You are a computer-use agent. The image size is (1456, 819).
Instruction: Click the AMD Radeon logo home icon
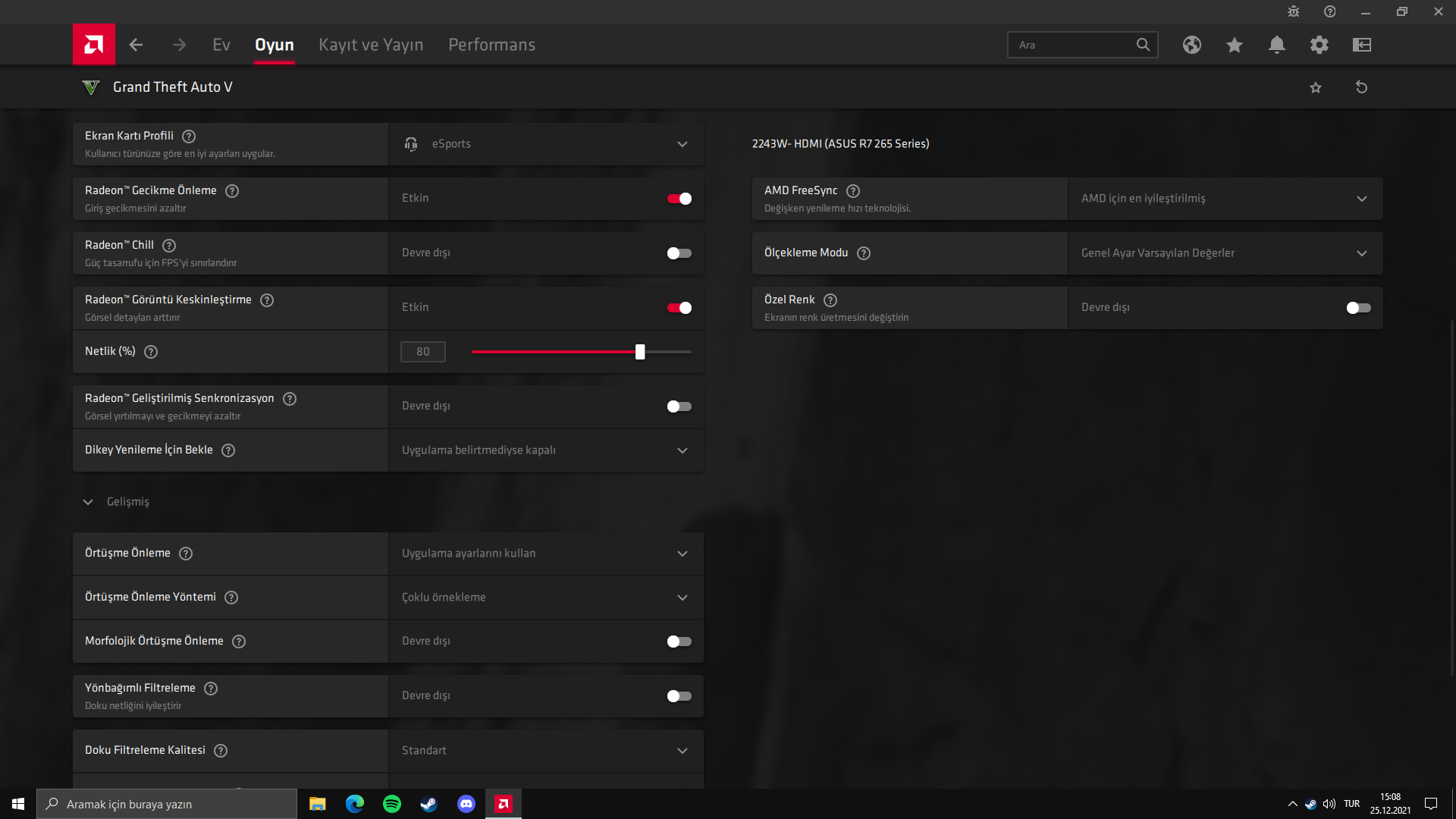point(93,45)
